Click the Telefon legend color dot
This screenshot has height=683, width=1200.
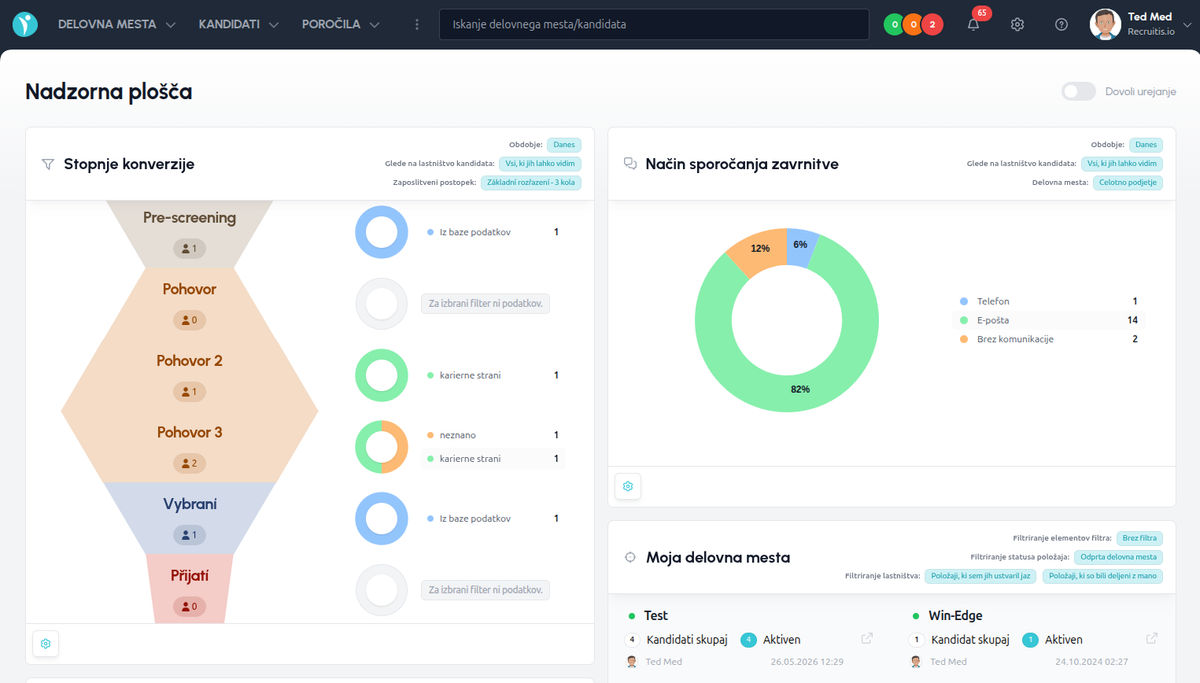pos(964,301)
